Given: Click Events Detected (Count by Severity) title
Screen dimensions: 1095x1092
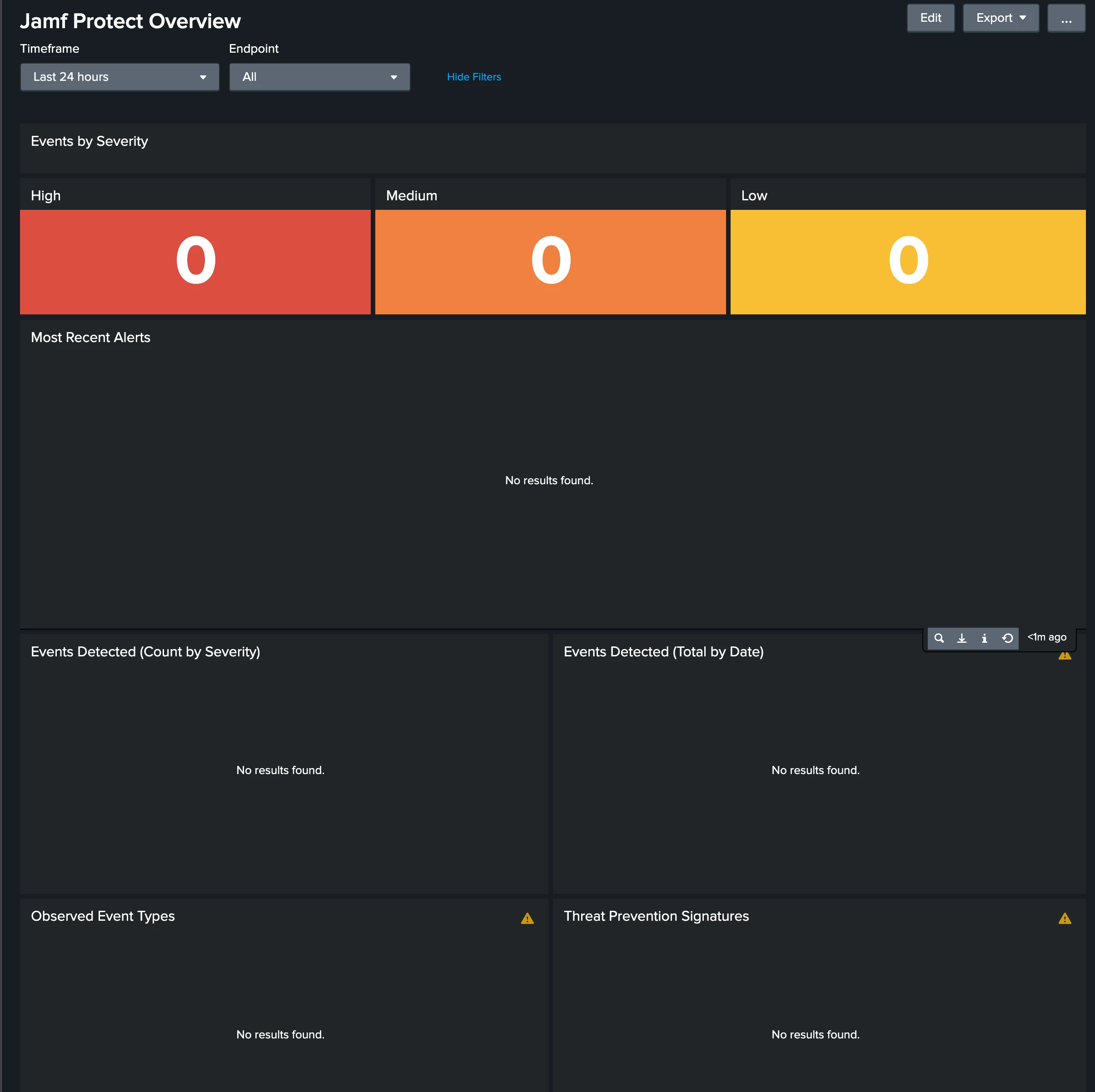Looking at the screenshot, I should (x=146, y=652).
